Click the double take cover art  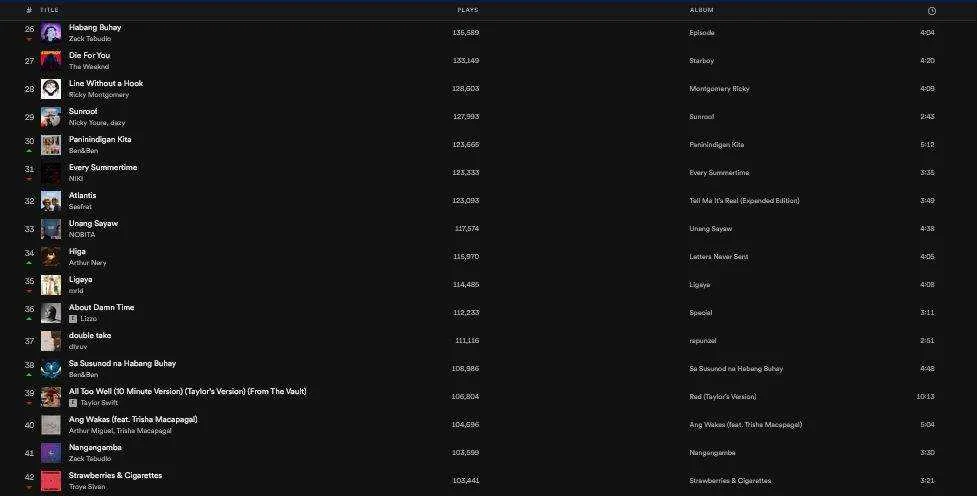point(51,341)
